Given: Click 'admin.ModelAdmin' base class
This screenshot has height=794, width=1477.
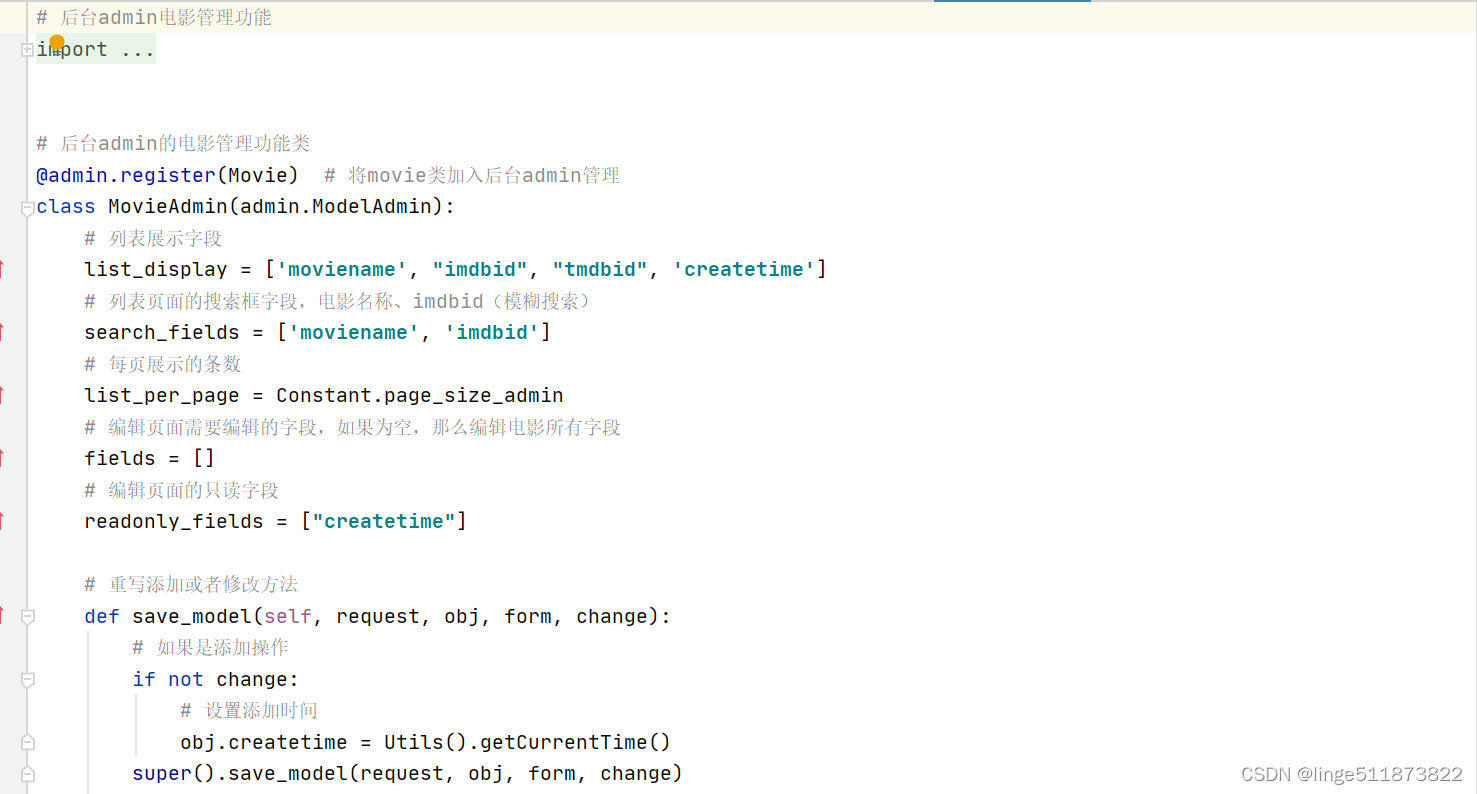Looking at the screenshot, I should pyautogui.click(x=336, y=206).
